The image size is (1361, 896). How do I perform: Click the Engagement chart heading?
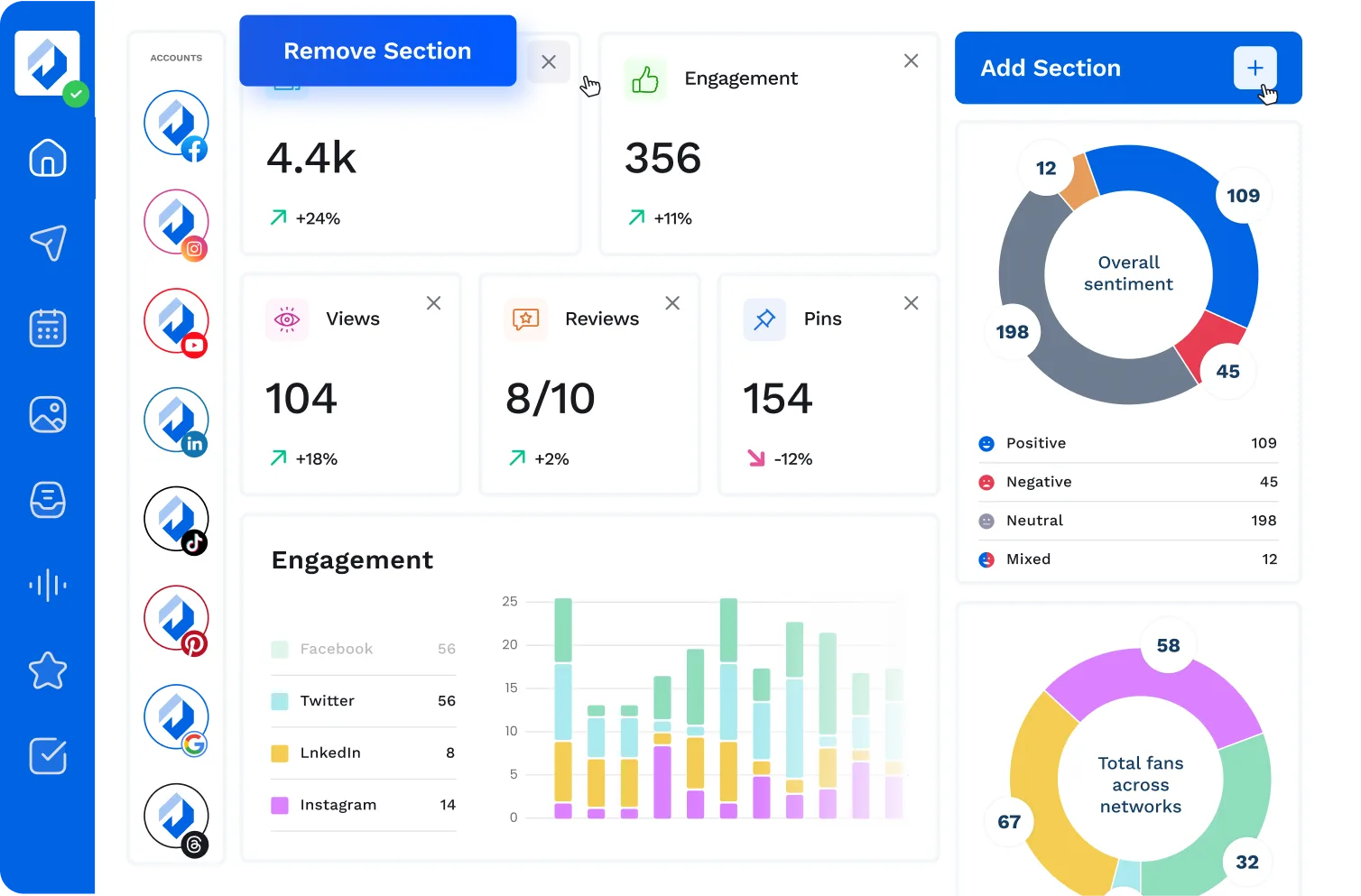pos(352,560)
